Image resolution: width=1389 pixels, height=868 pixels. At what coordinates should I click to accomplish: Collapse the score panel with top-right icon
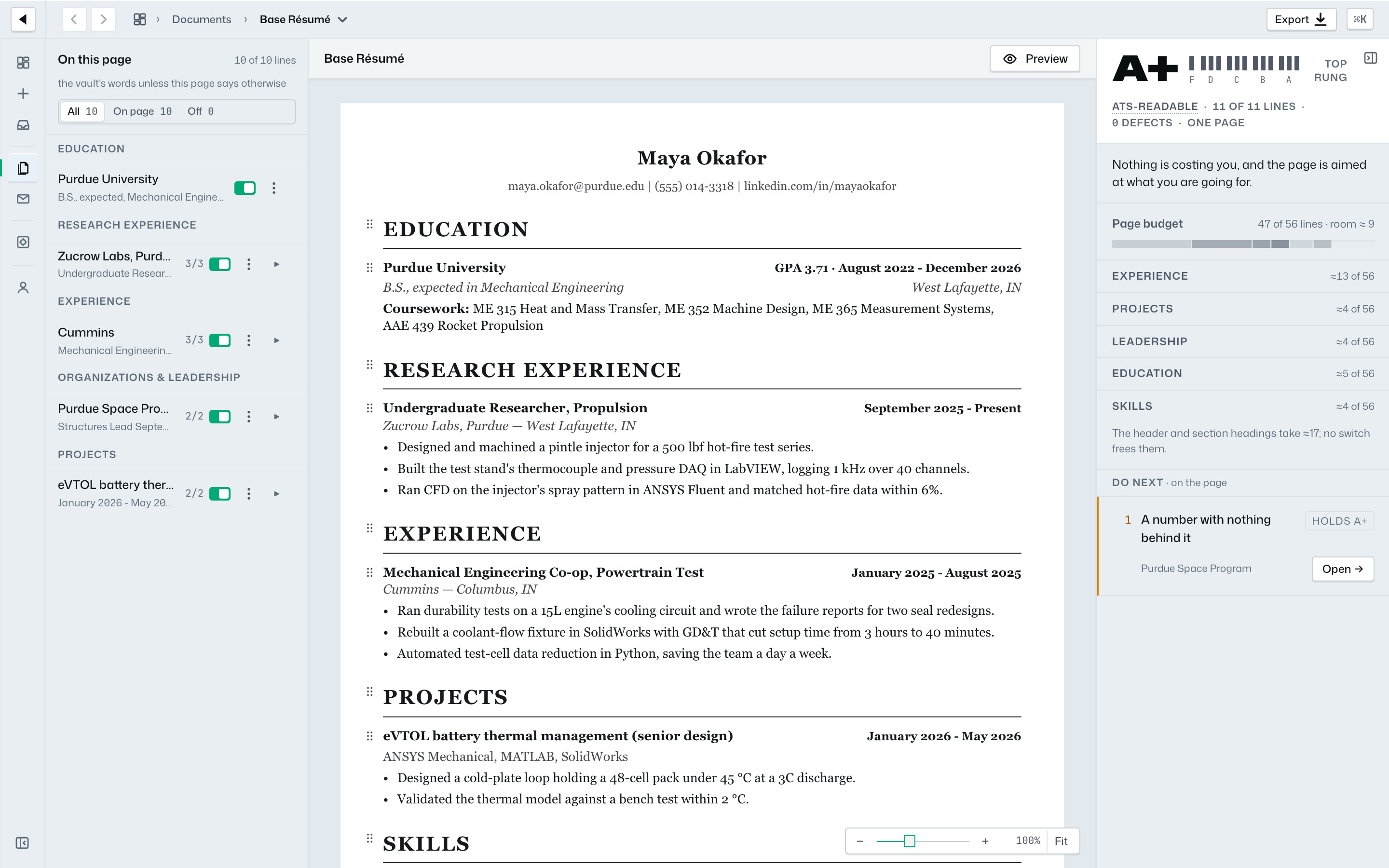[x=1371, y=58]
